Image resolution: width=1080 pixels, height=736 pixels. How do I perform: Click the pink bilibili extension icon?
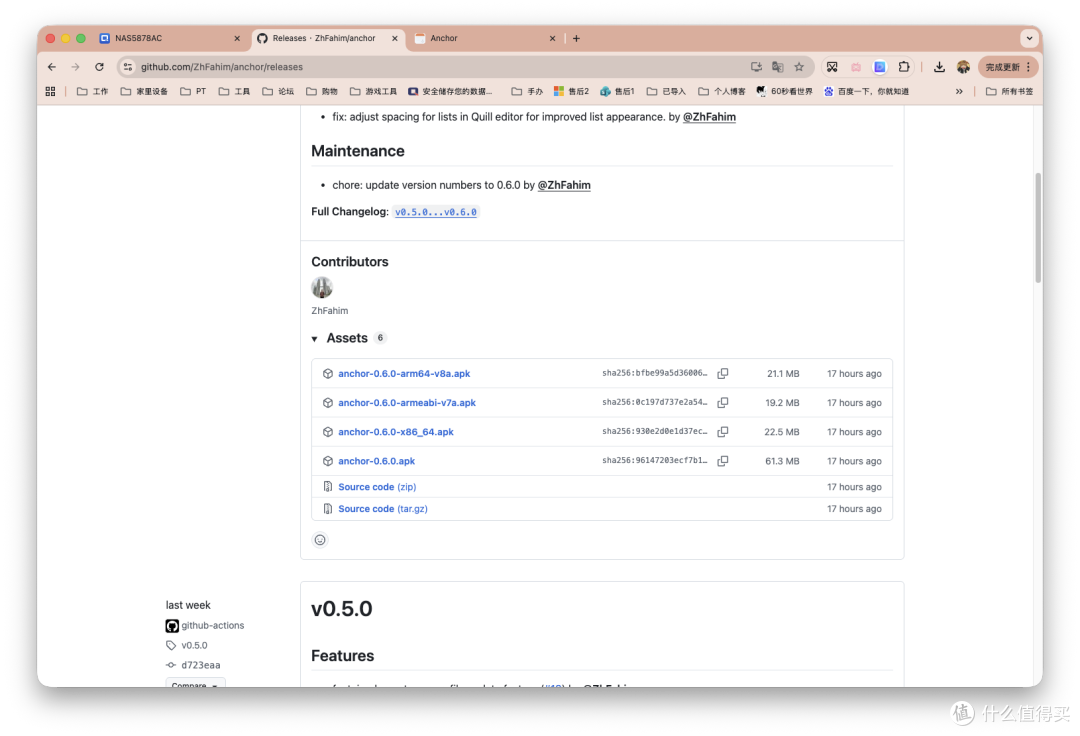coord(856,67)
